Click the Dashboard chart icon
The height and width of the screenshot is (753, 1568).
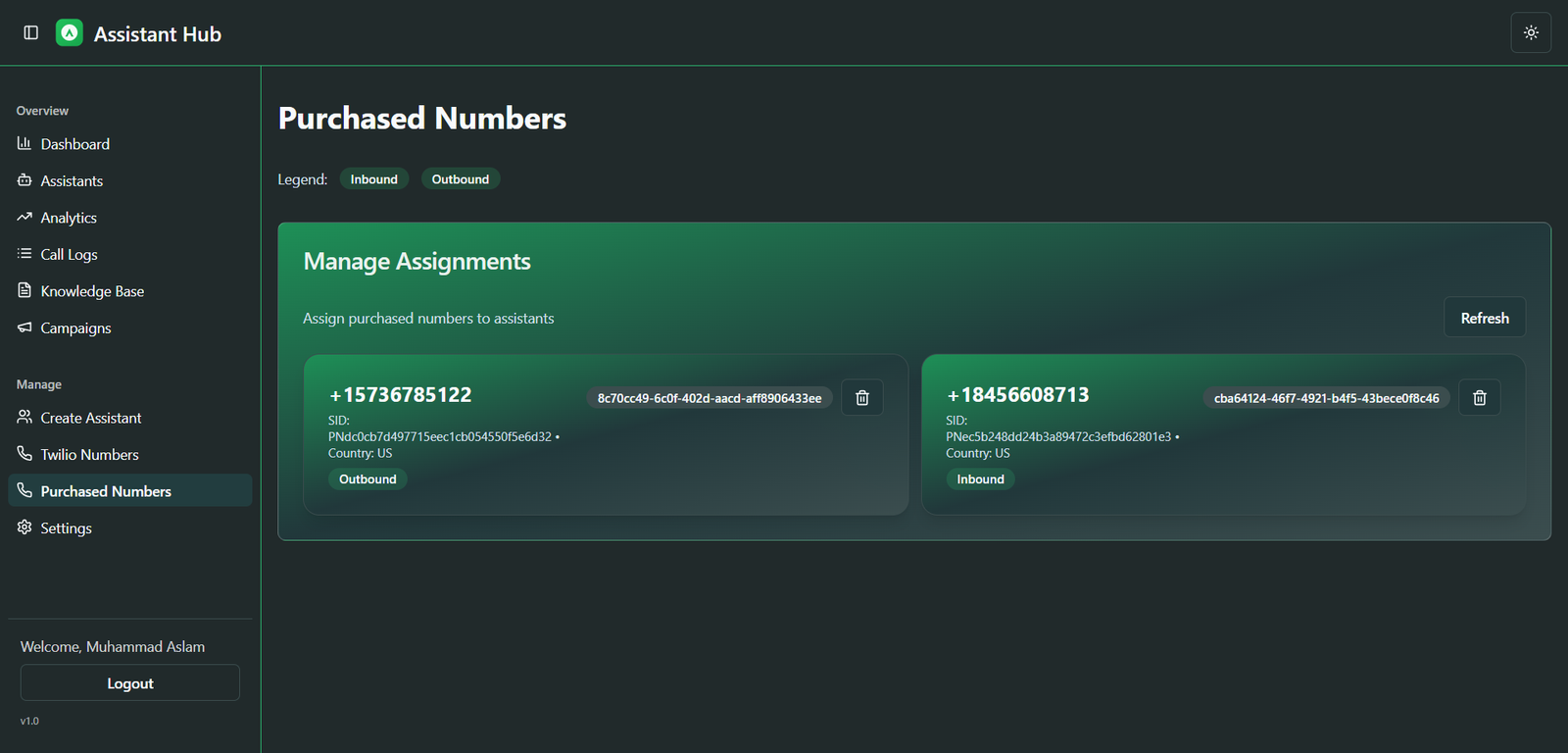click(24, 144)
